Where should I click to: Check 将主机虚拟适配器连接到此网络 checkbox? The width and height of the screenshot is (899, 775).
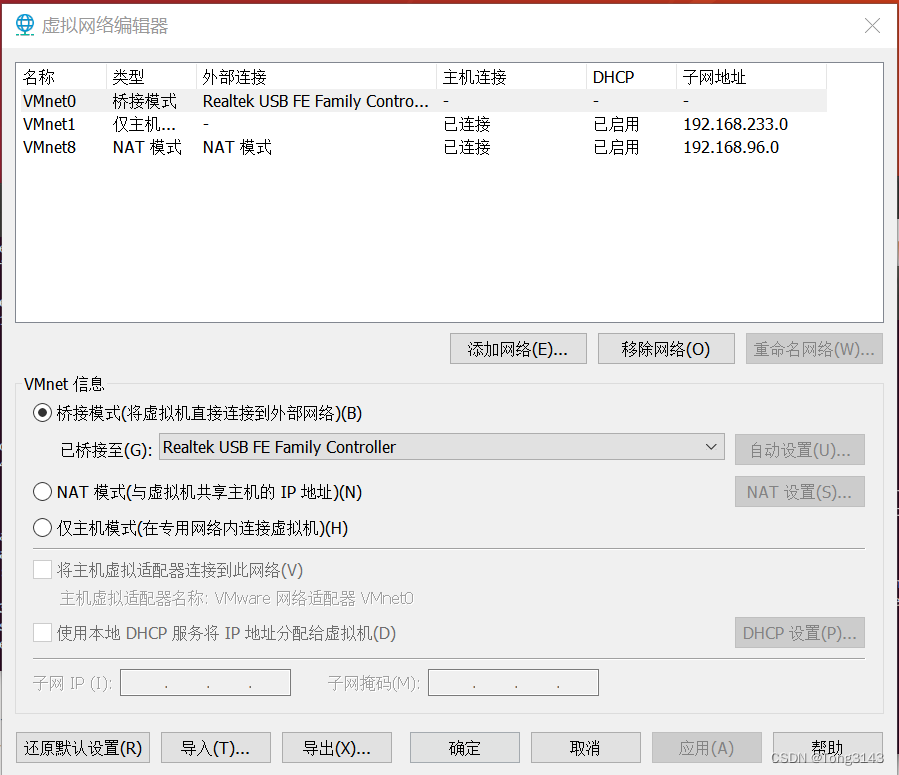tap(42, 570)
